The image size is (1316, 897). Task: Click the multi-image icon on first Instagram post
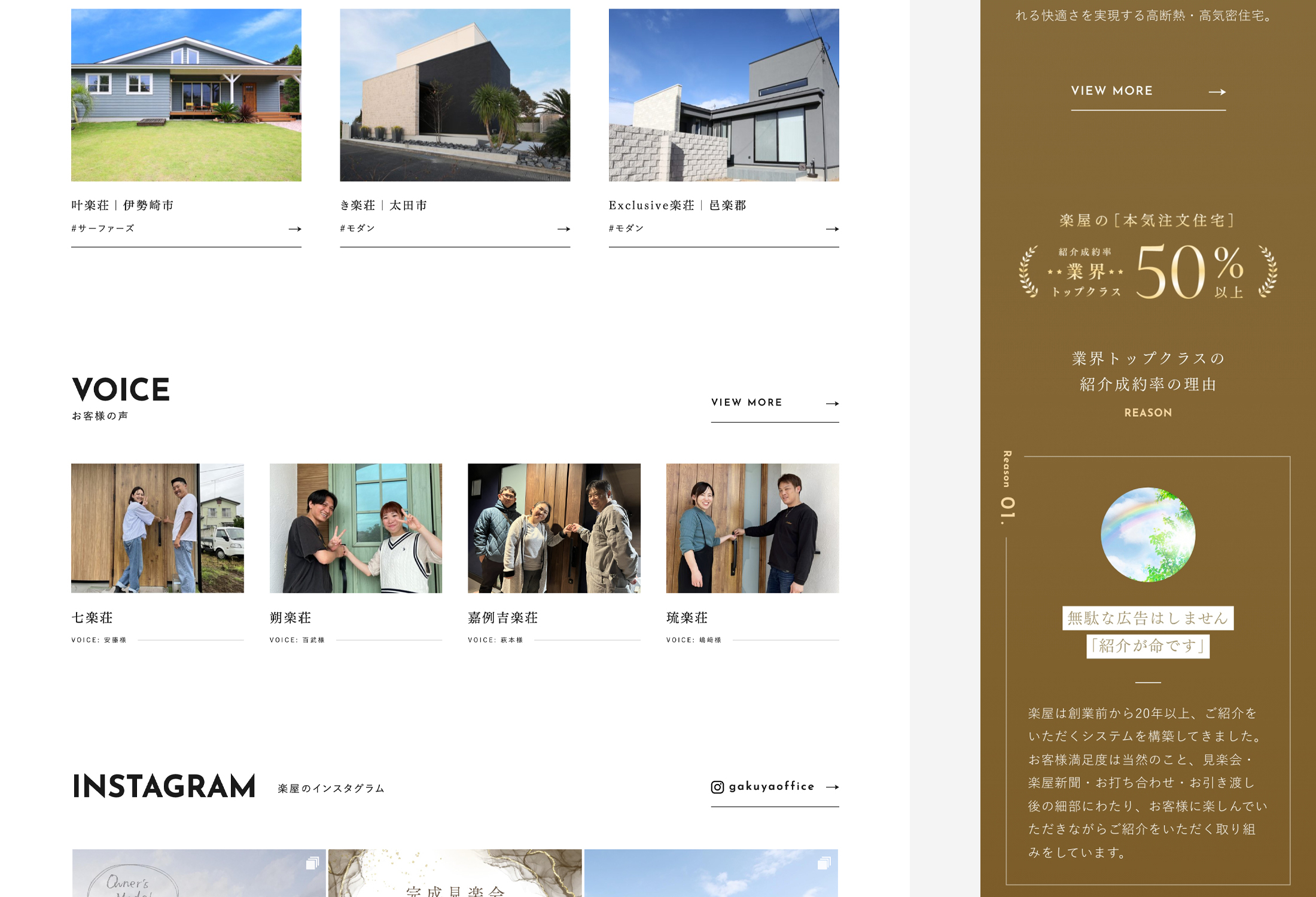(x=312, y=863)
